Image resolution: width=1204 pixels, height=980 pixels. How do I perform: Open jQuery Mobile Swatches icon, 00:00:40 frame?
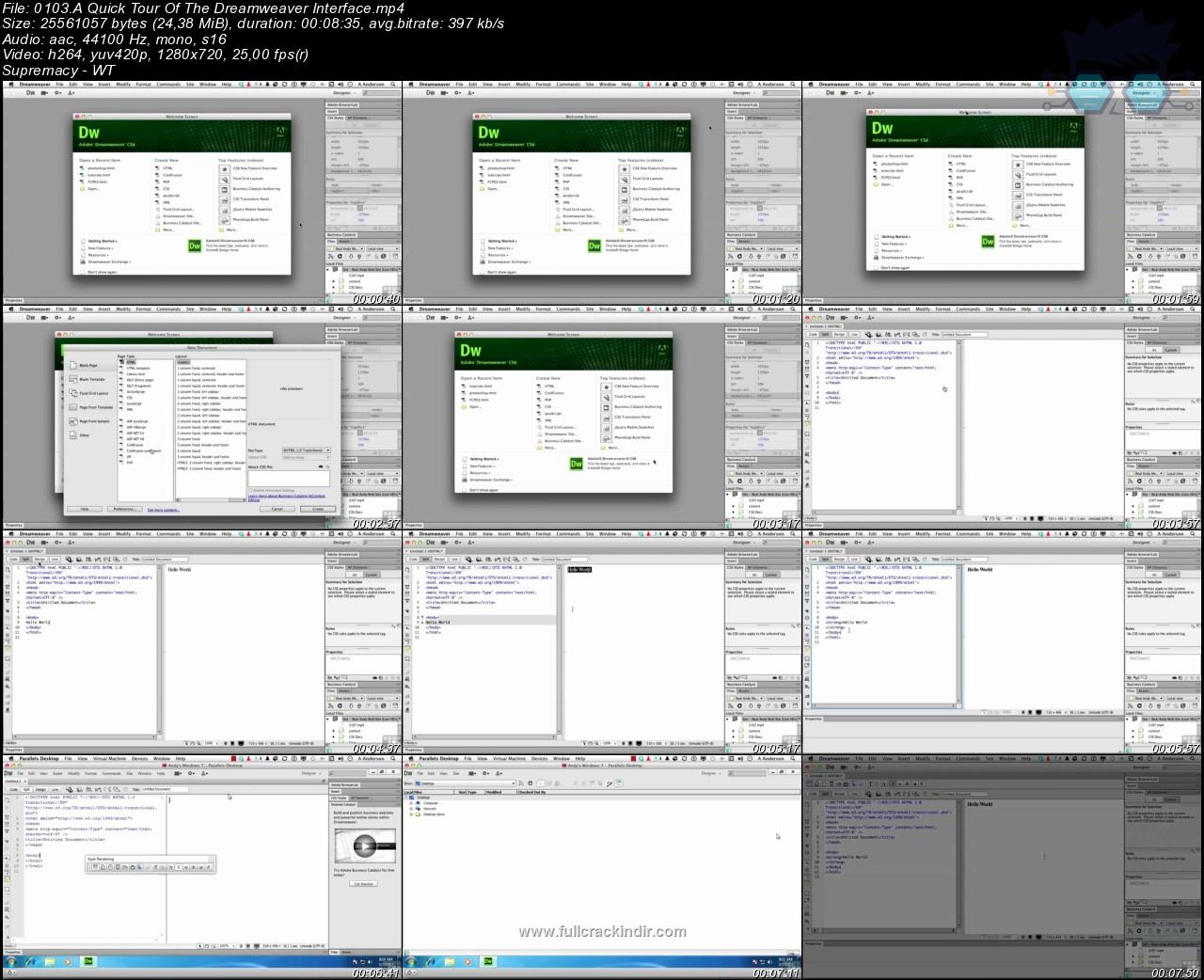click(x=224, y=210)
